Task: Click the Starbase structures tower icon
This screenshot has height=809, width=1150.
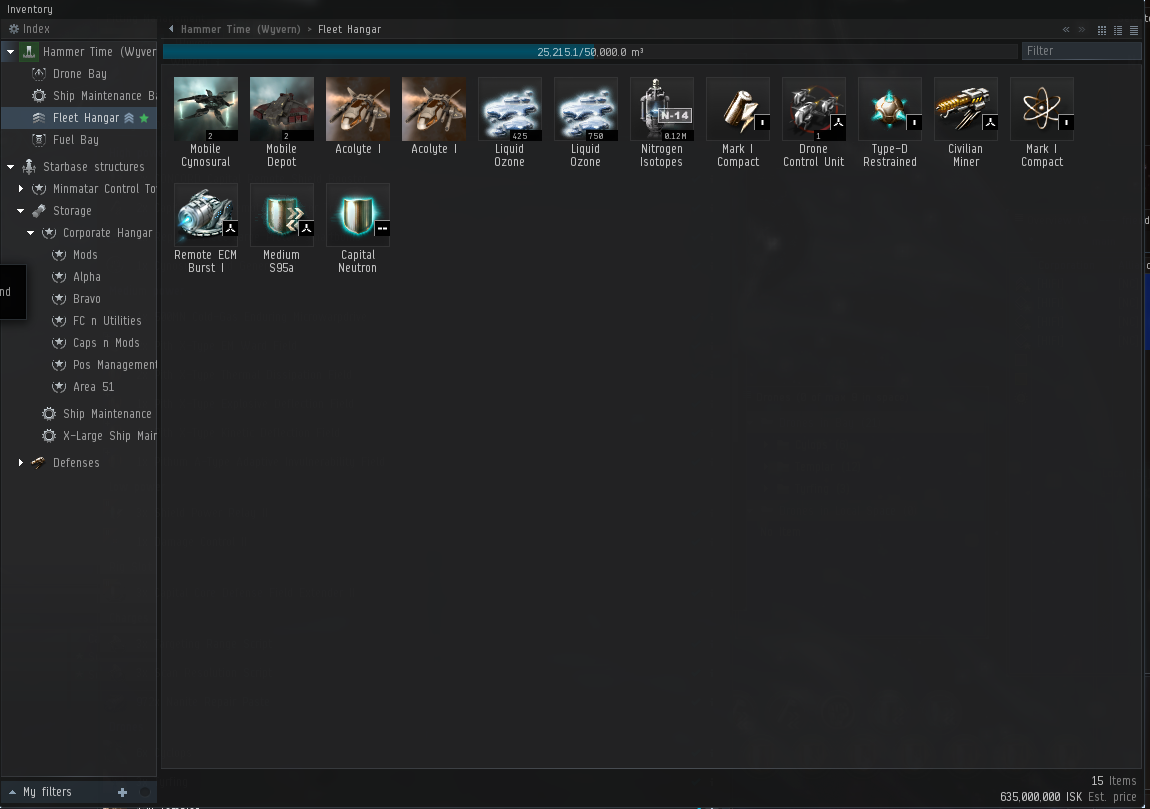Action: (x=29, y=166)
